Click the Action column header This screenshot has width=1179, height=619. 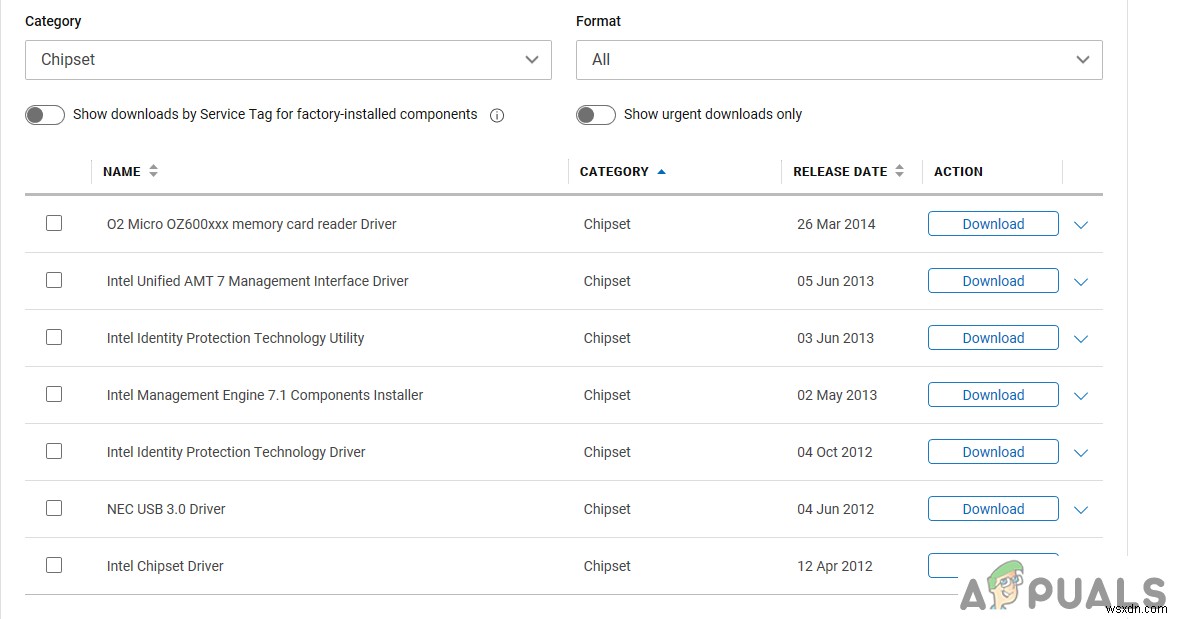click(958, 171)
